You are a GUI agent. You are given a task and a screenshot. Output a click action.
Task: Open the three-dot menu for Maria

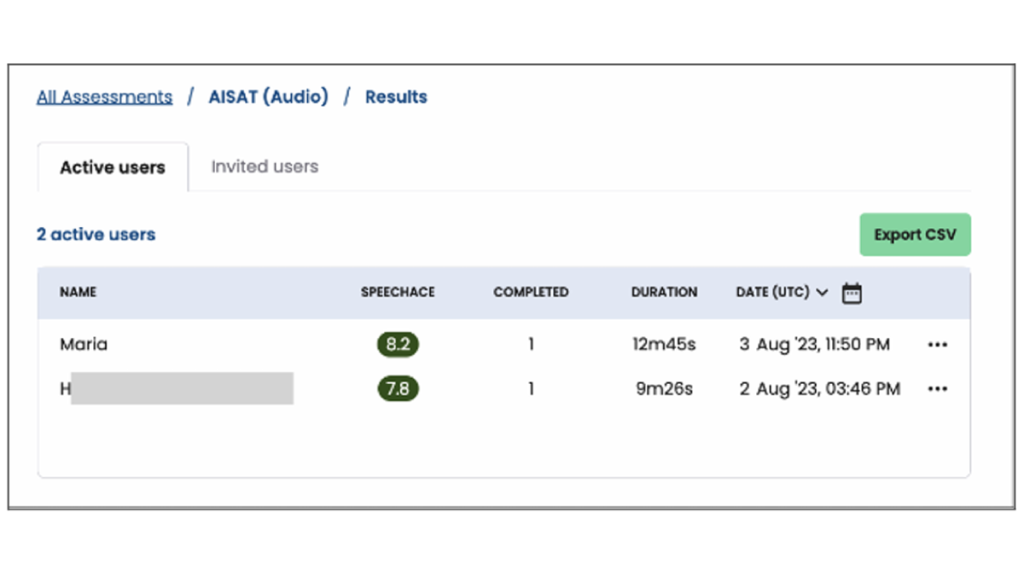click(x=937, y=345)
